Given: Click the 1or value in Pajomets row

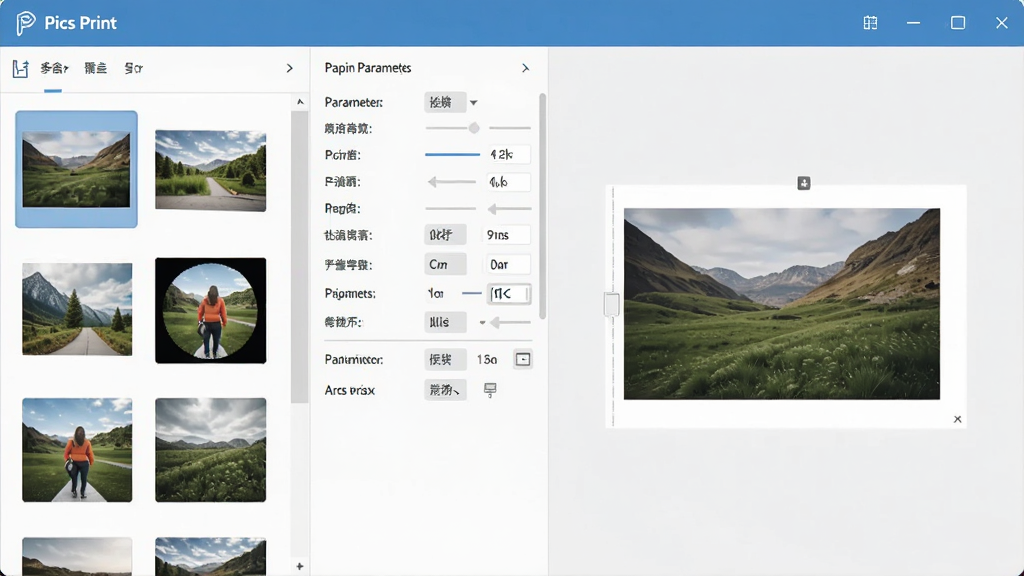Looking at the screenshot, I should pos(436,294).
